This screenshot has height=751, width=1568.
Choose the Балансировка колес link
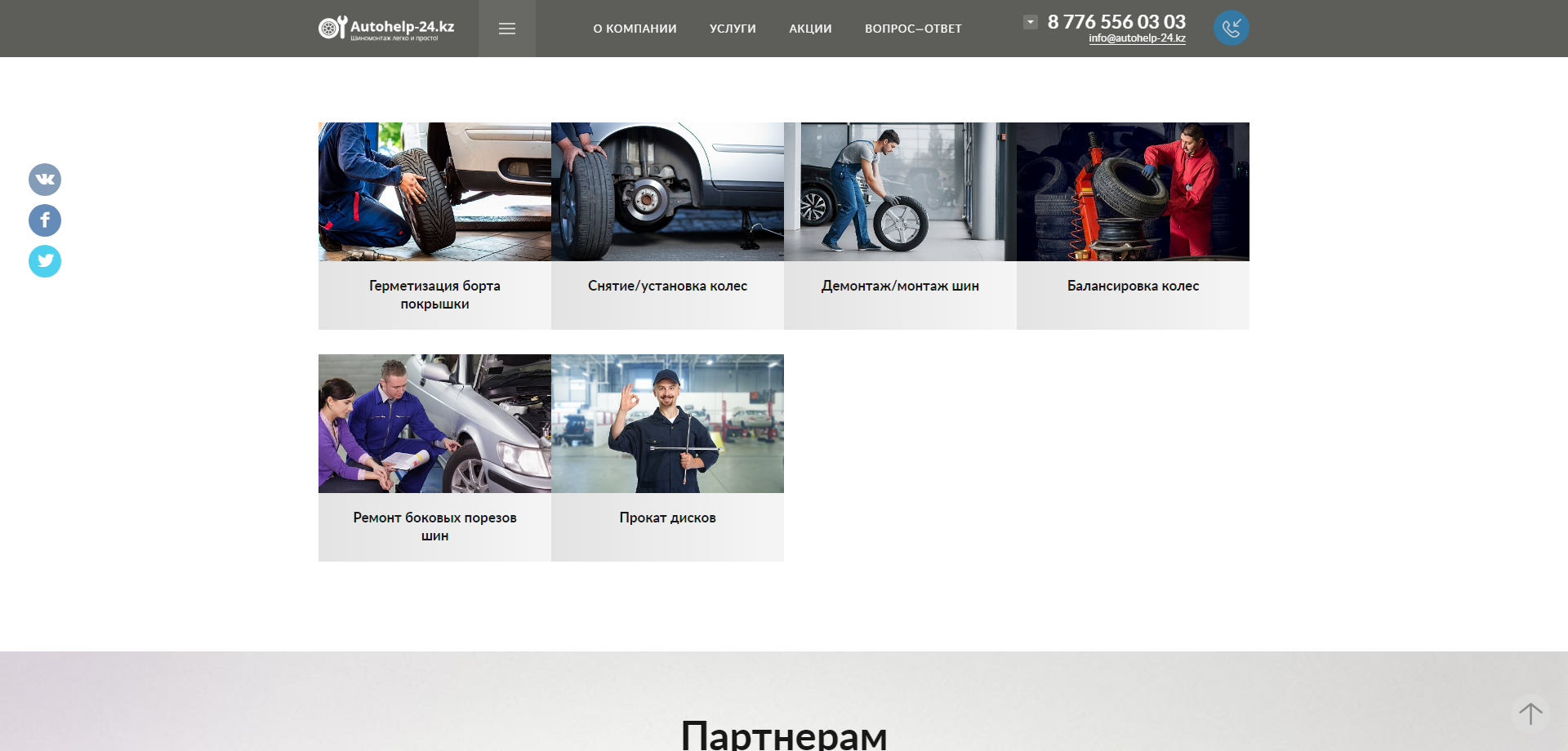point(1133,286)
